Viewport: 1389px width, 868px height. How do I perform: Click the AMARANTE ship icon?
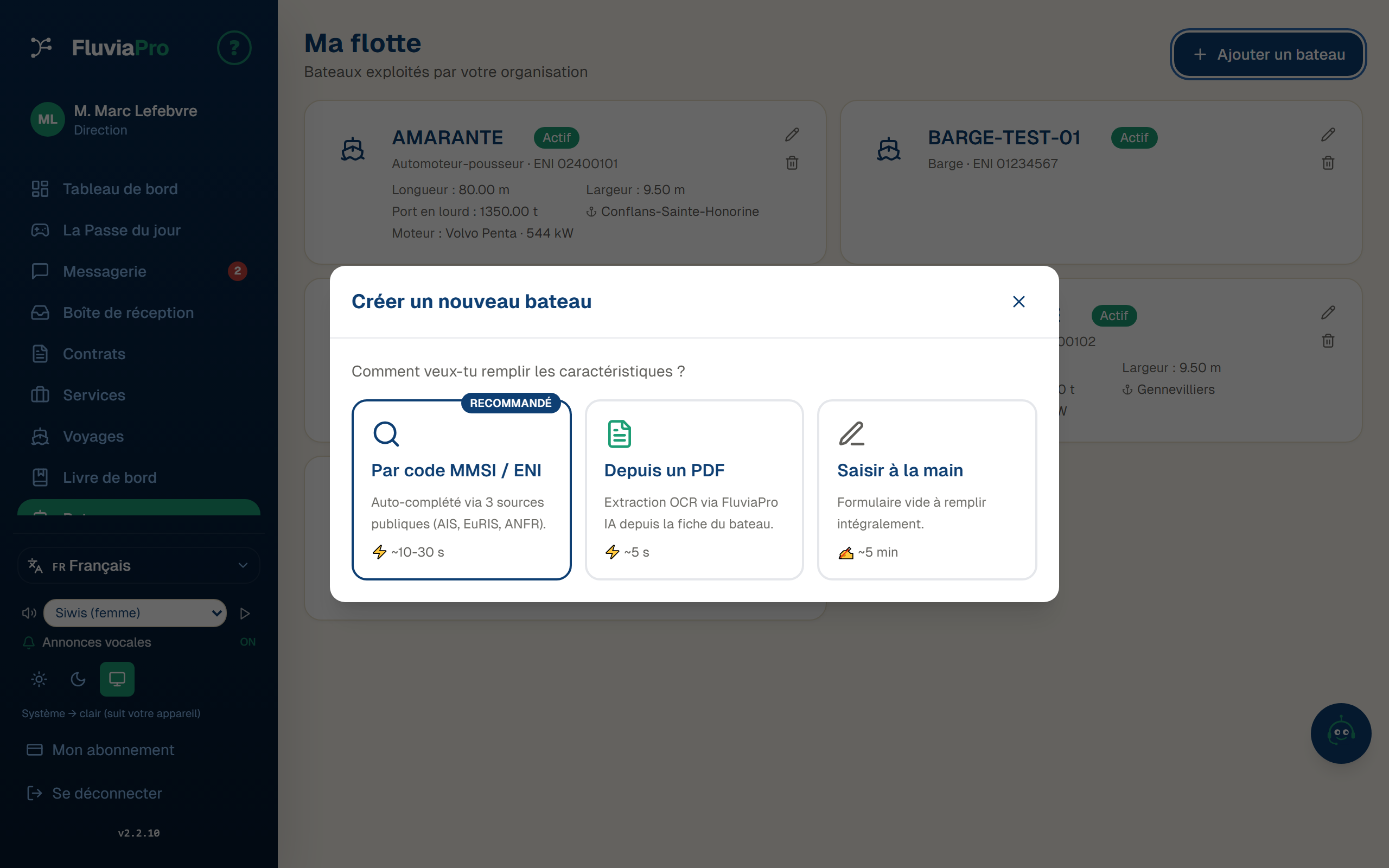click(353, 149)
